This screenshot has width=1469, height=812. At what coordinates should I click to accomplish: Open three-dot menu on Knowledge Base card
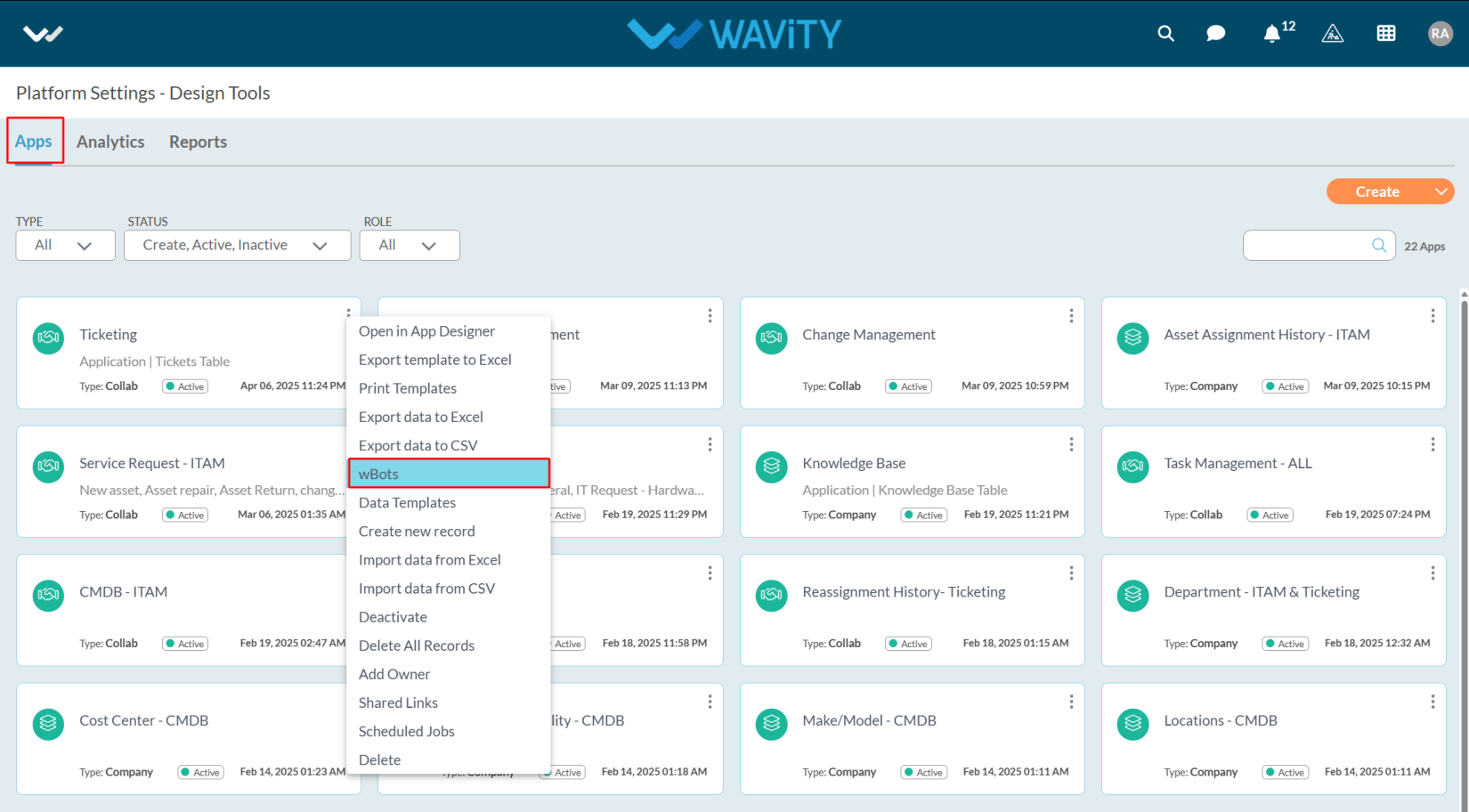(1071, 444)
